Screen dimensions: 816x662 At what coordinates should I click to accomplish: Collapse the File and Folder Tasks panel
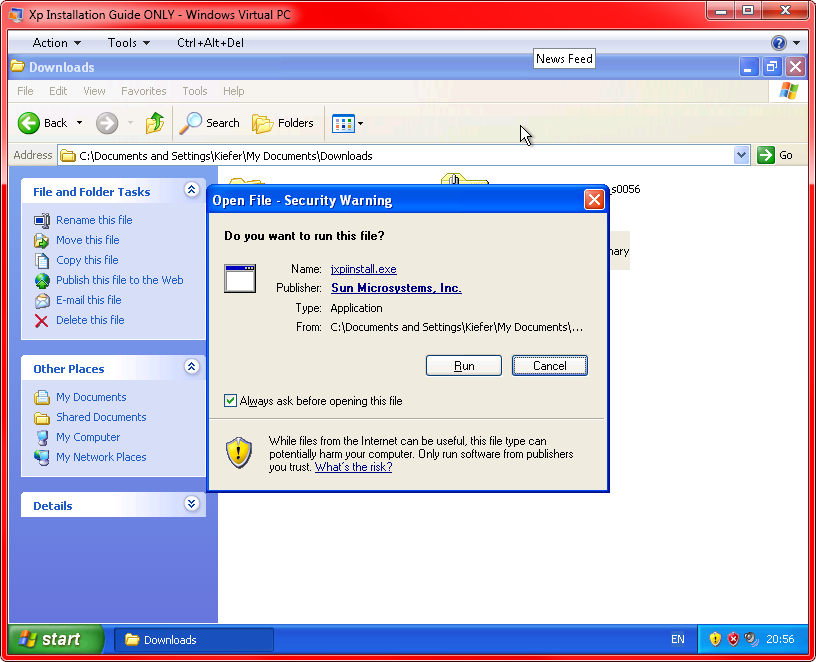(192, 190)
